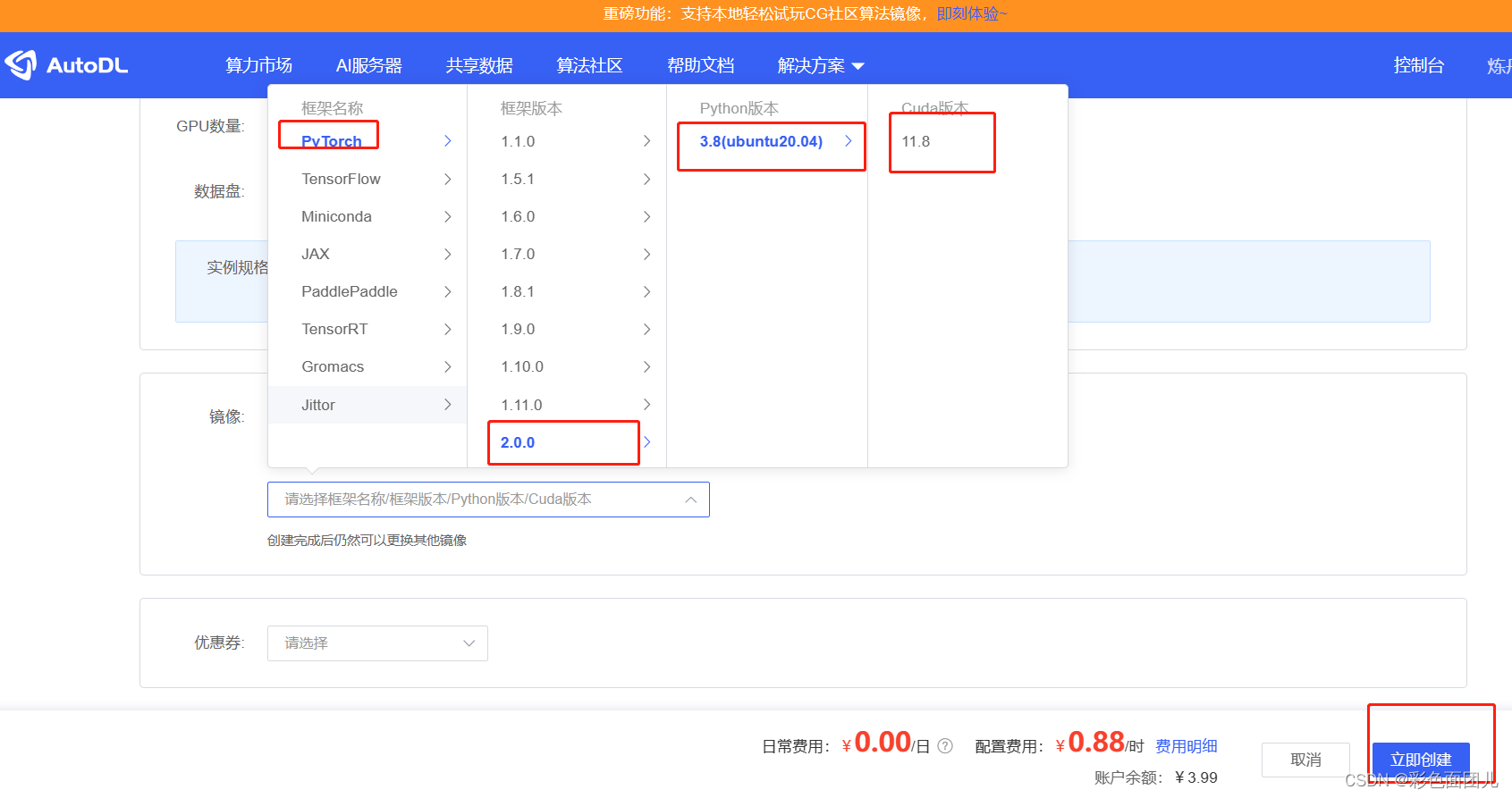Click the 立即创建 create button
The height and width of the screenshot is (798, 1512).
(x=1421, y=760)
